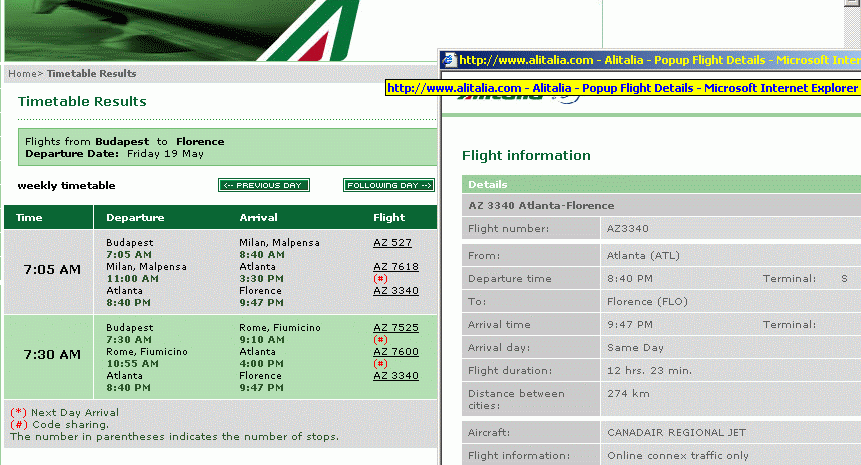
Task: Click the Same Day arrival day value
Action: click(635, 348)
